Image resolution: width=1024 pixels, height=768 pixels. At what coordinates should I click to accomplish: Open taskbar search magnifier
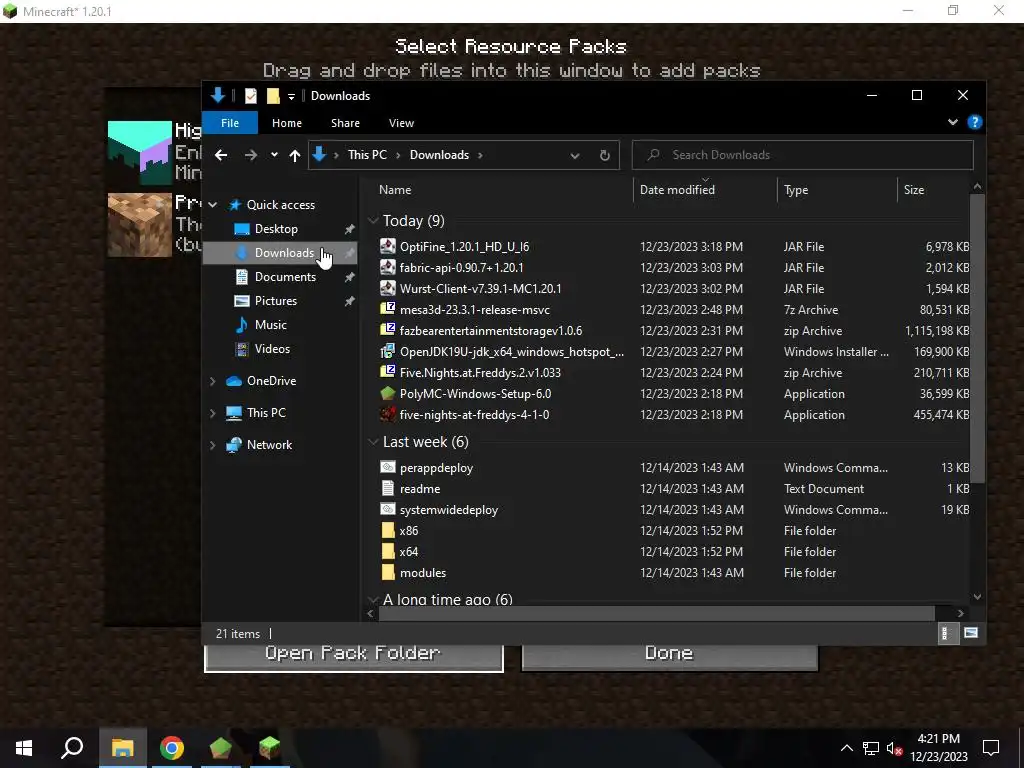[72, 748]
